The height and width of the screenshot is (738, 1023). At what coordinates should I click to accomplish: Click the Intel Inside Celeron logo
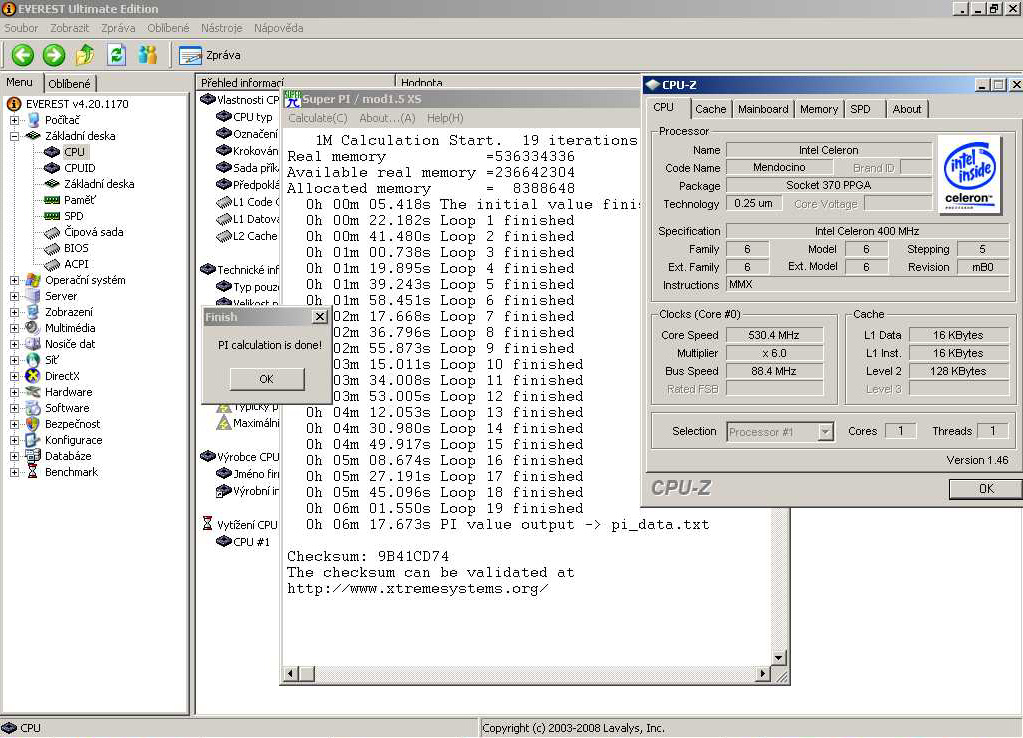click(x=970, y=174)
